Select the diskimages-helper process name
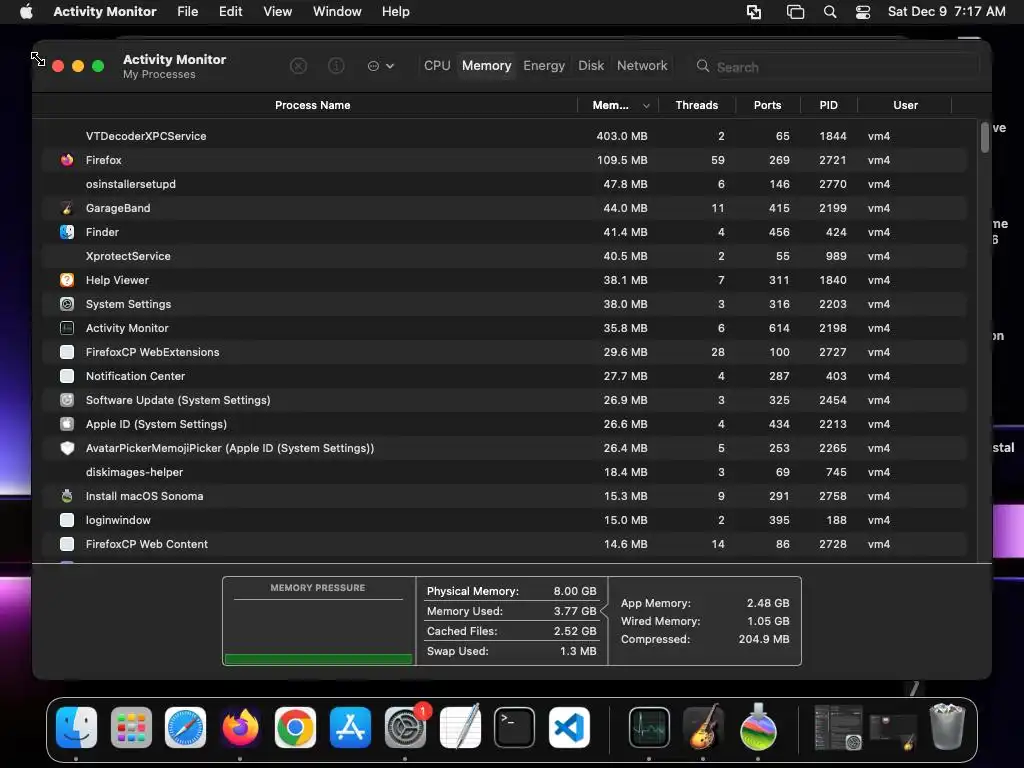 [134, 472]
